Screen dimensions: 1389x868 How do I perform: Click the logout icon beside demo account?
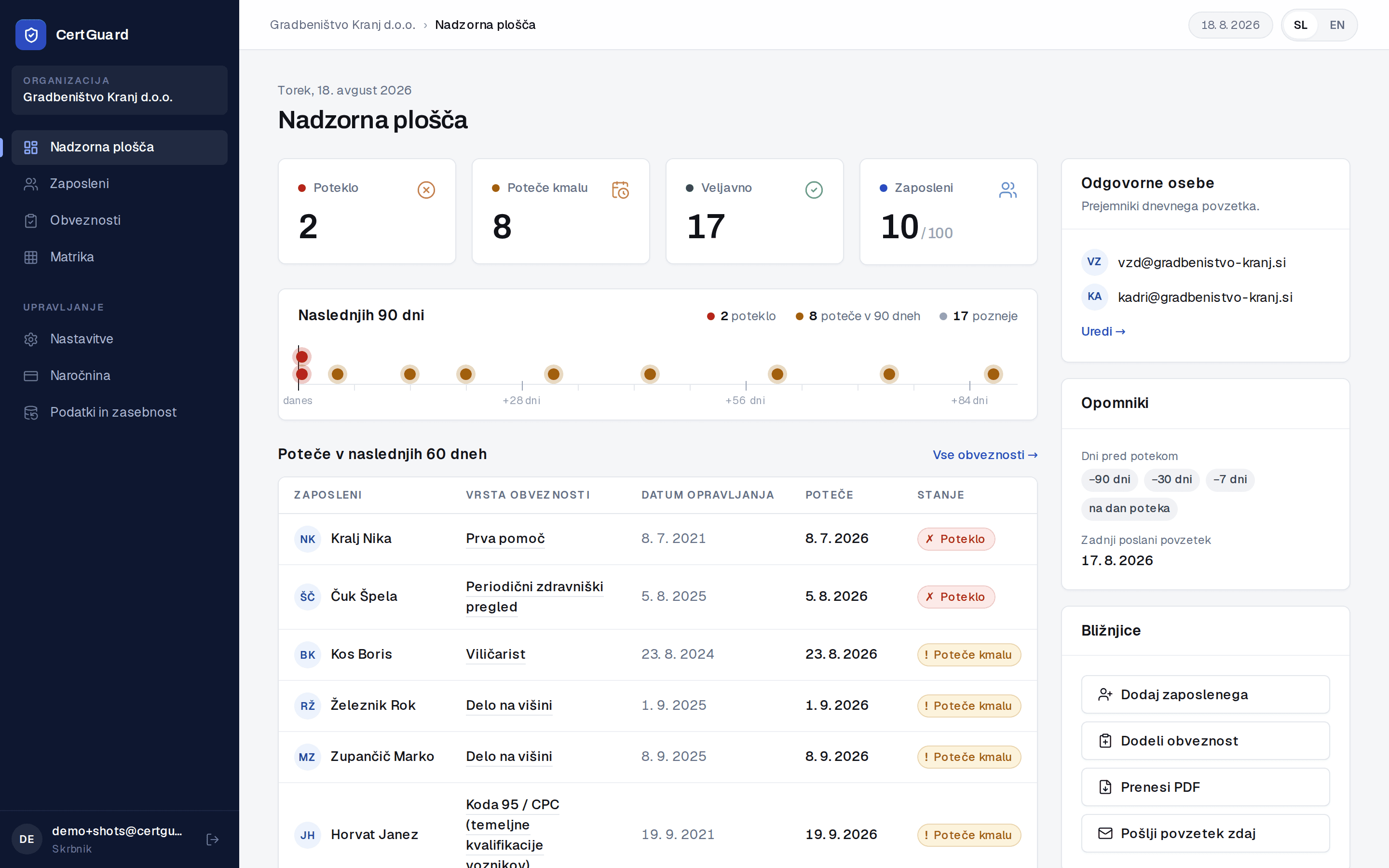point(212,839)
